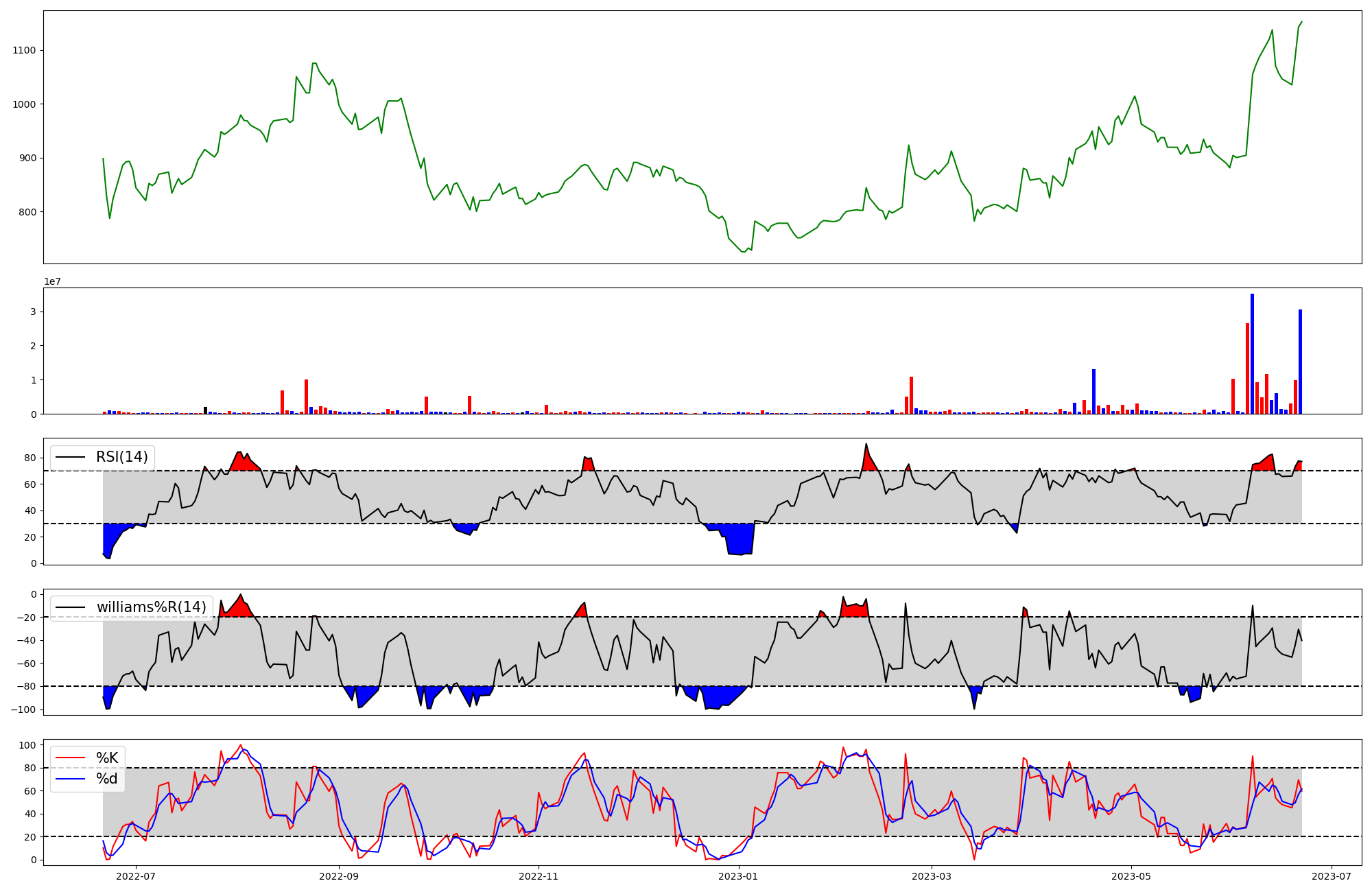The image size is (1372, 892).
Task: Click the 2022-11 x-axis date label
Action: (x=539, y=876)
